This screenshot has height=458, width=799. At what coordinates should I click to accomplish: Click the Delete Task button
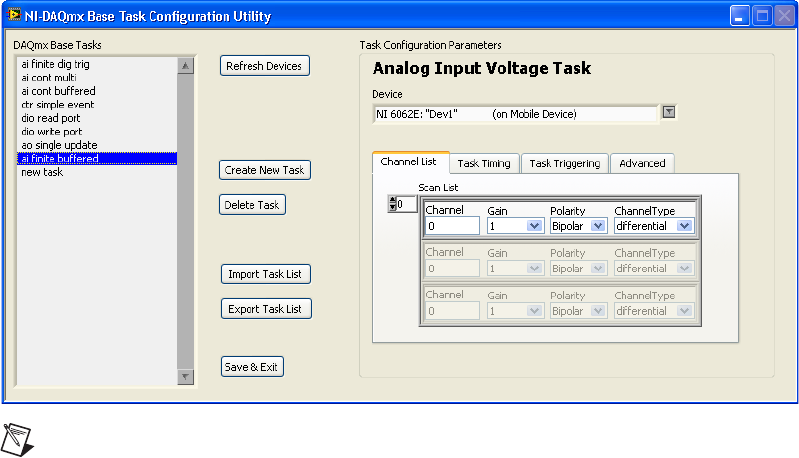(x=253, y=204)
